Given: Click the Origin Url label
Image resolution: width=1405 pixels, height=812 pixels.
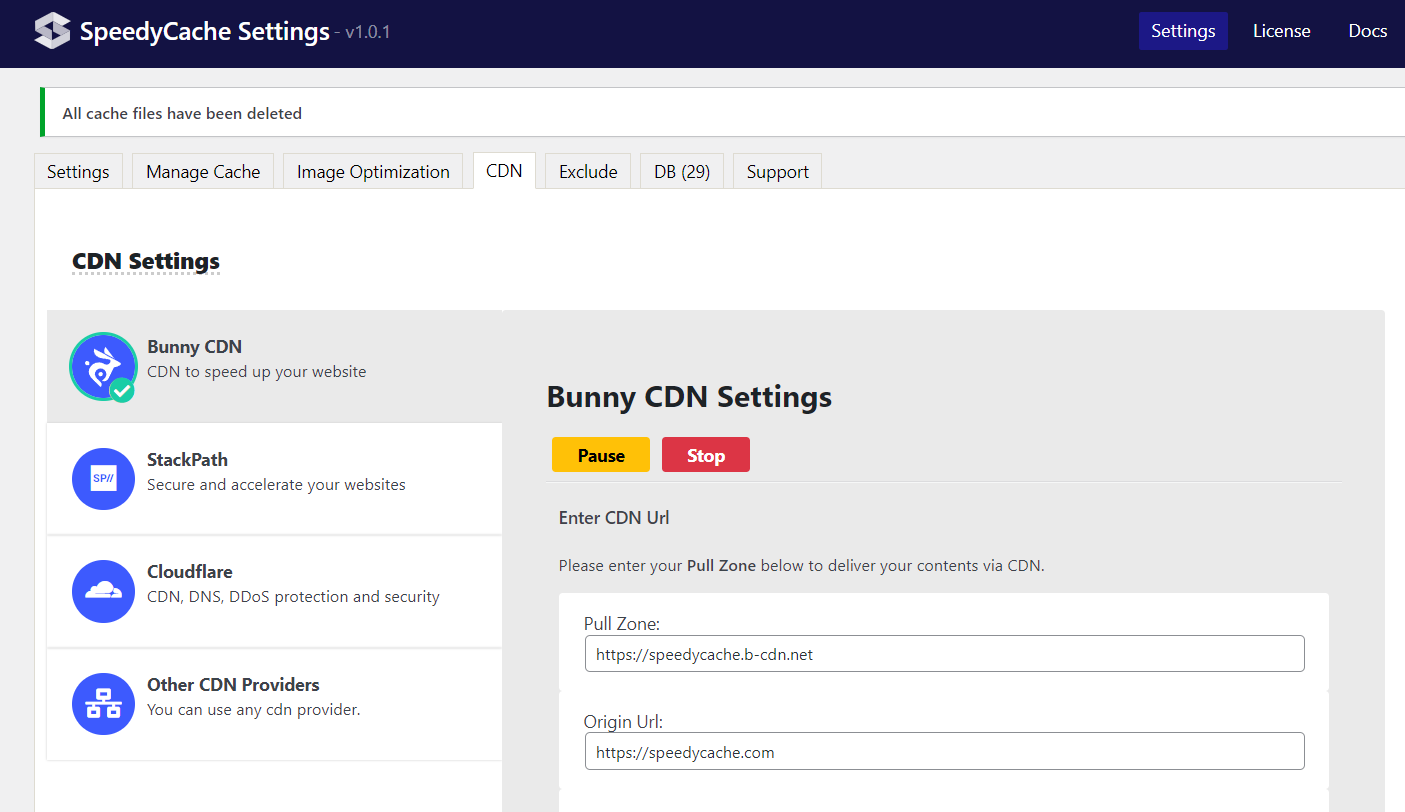Looking at the screenshot, I should pyautogui.click(x=624, y=722).
